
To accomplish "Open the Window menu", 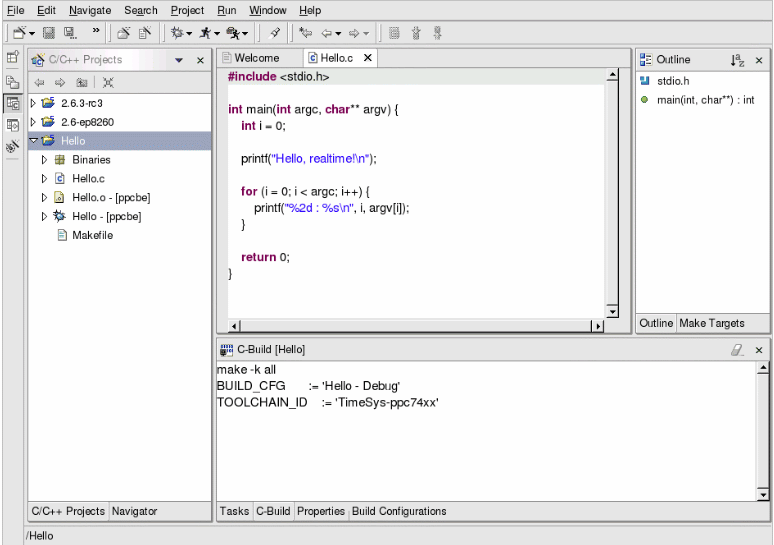I will 268,10.
